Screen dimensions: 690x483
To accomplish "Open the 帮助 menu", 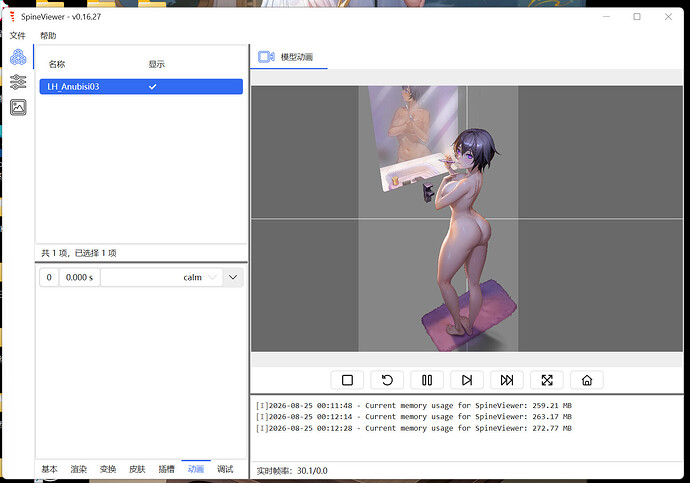I will pos(48,36).
